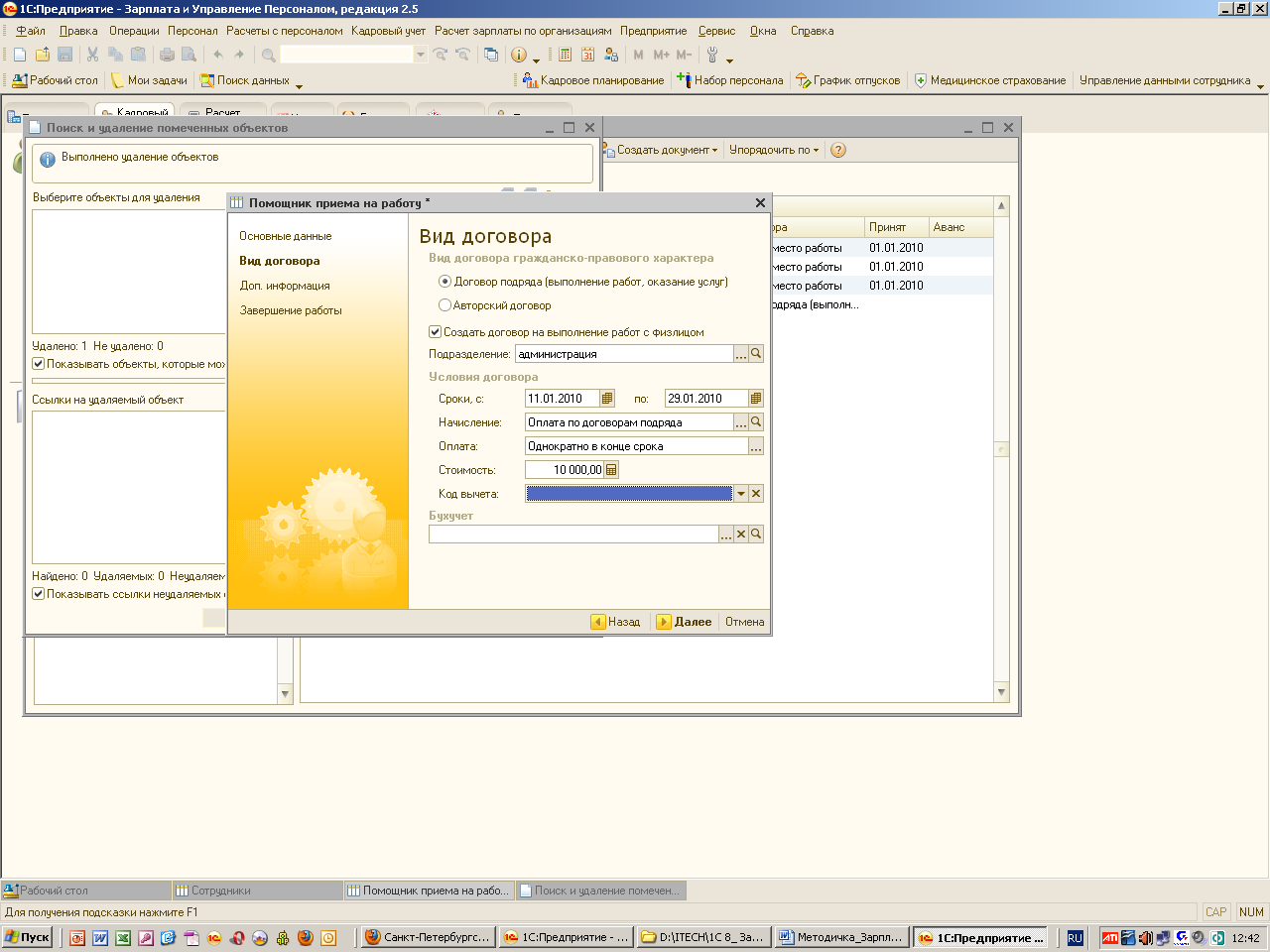Select Авторский договор radio option
Viewport: 1270px width, 952px height.
point(444,305)
